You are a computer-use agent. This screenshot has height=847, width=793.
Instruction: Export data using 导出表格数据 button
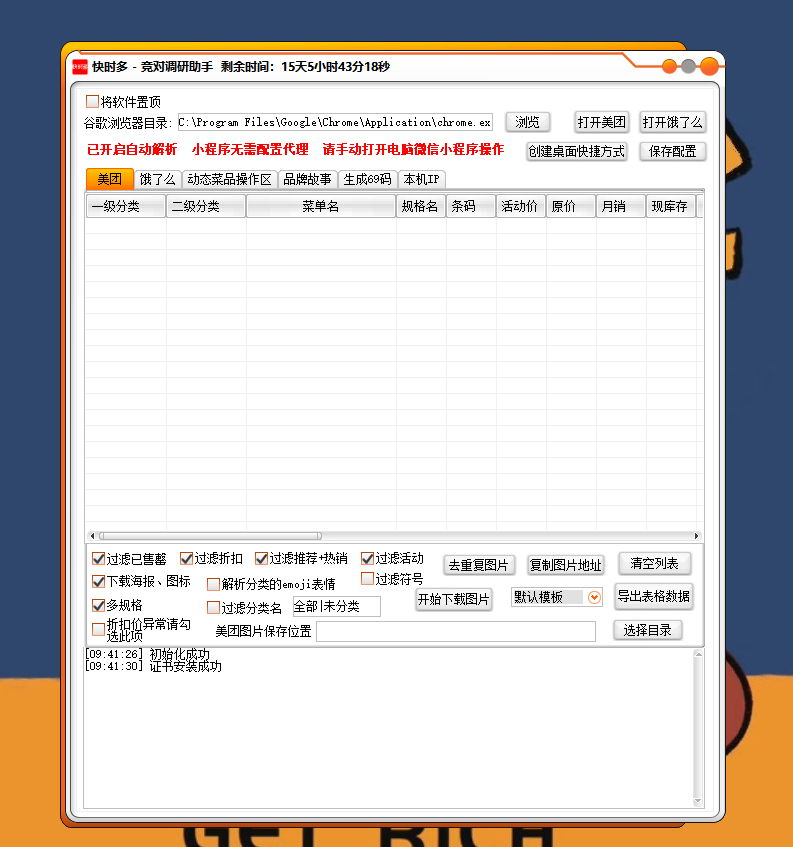click(653, 597)
